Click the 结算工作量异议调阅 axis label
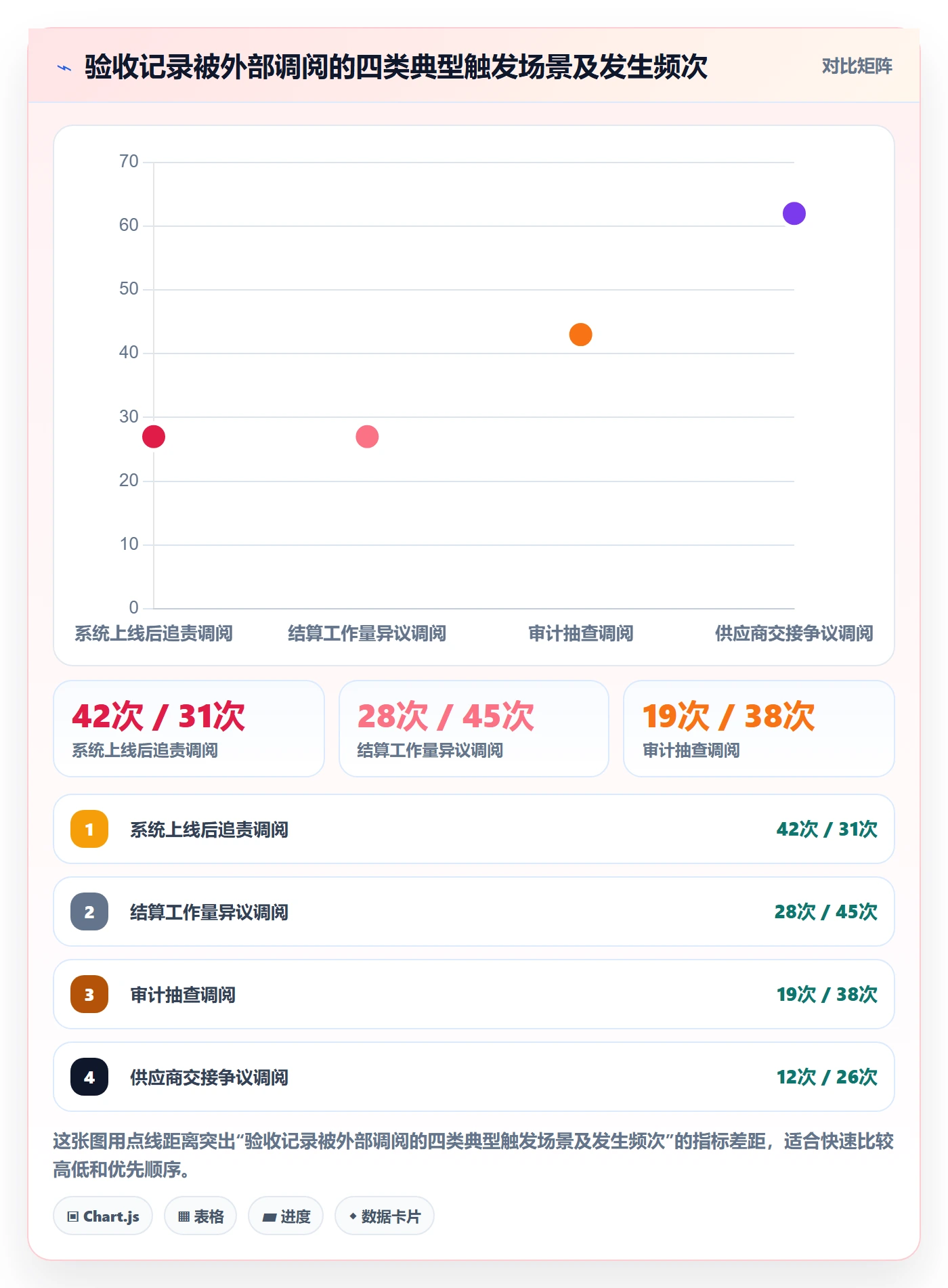This screenshot has width=948, height=1288. [x=367, y=634]
